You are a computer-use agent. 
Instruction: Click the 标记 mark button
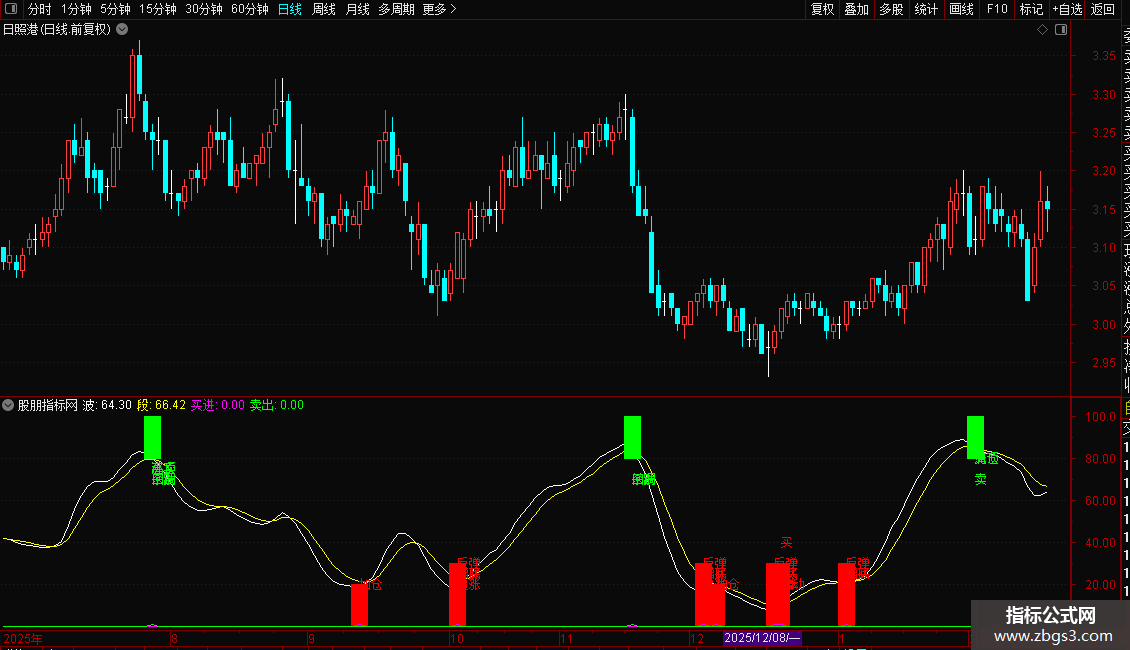(x=1031, y=9)
